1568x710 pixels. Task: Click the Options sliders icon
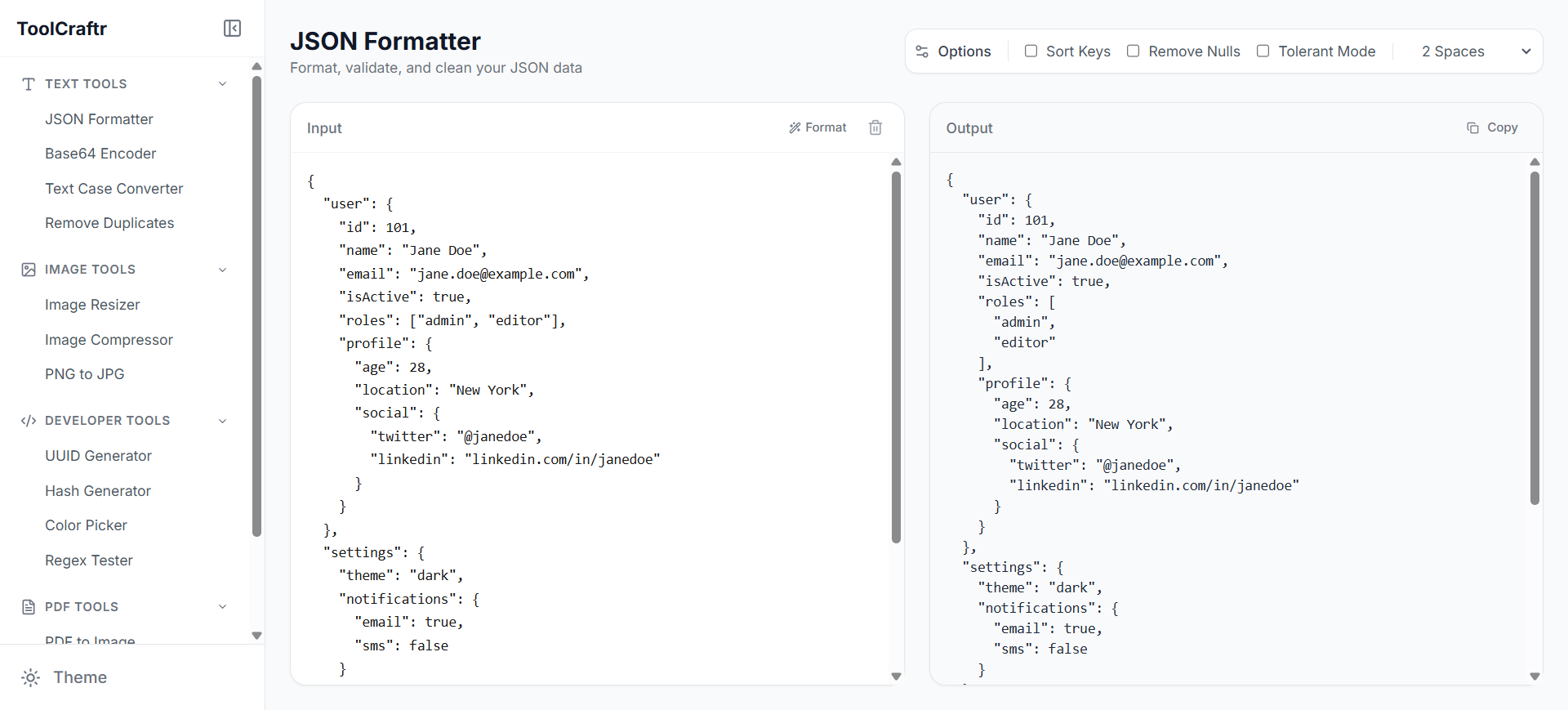click(x=922, y=51)
